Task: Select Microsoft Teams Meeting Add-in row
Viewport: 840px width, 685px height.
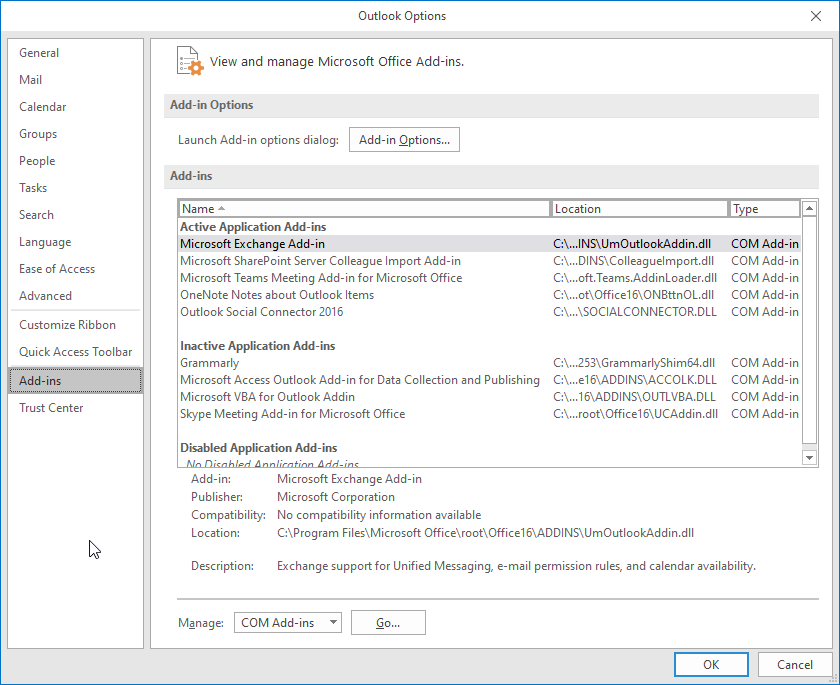Action: [490, 278]
